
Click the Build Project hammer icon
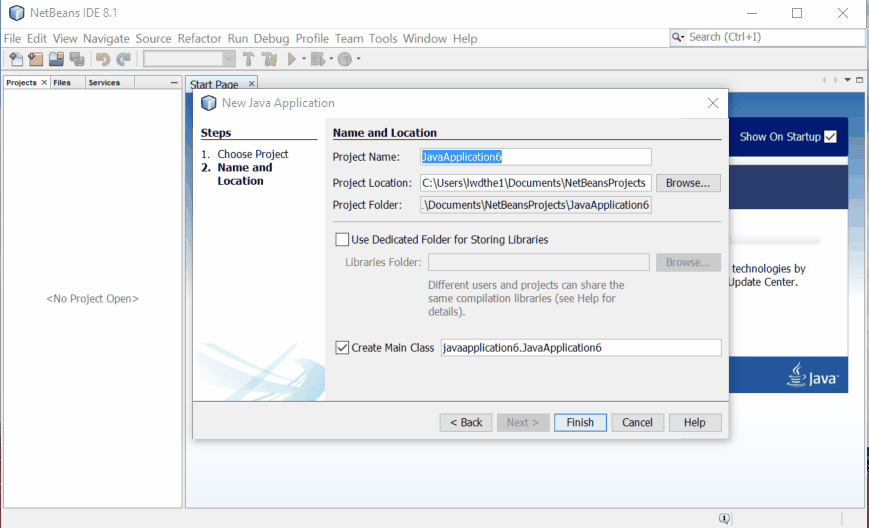point(248,59)
